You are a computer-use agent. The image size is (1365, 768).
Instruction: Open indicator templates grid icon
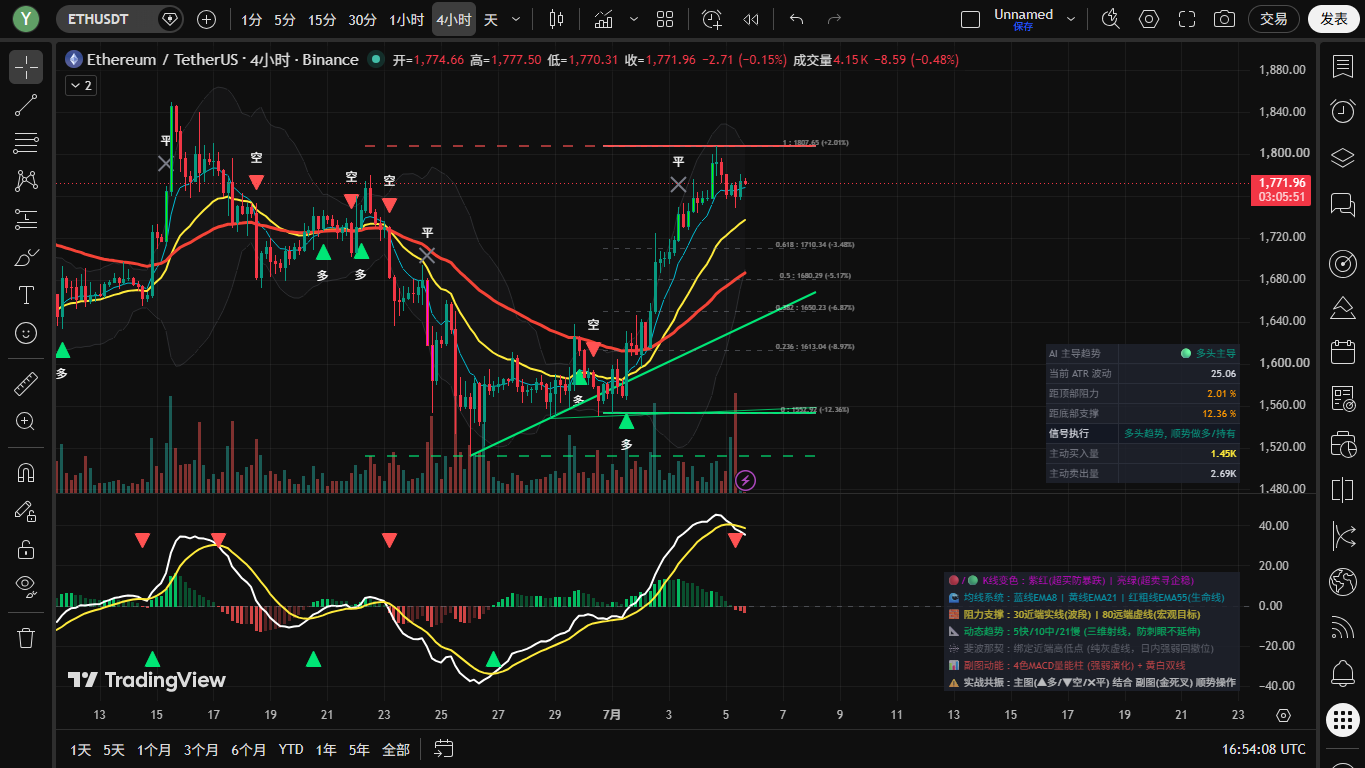pyautogui.click(x=665, y=19)
